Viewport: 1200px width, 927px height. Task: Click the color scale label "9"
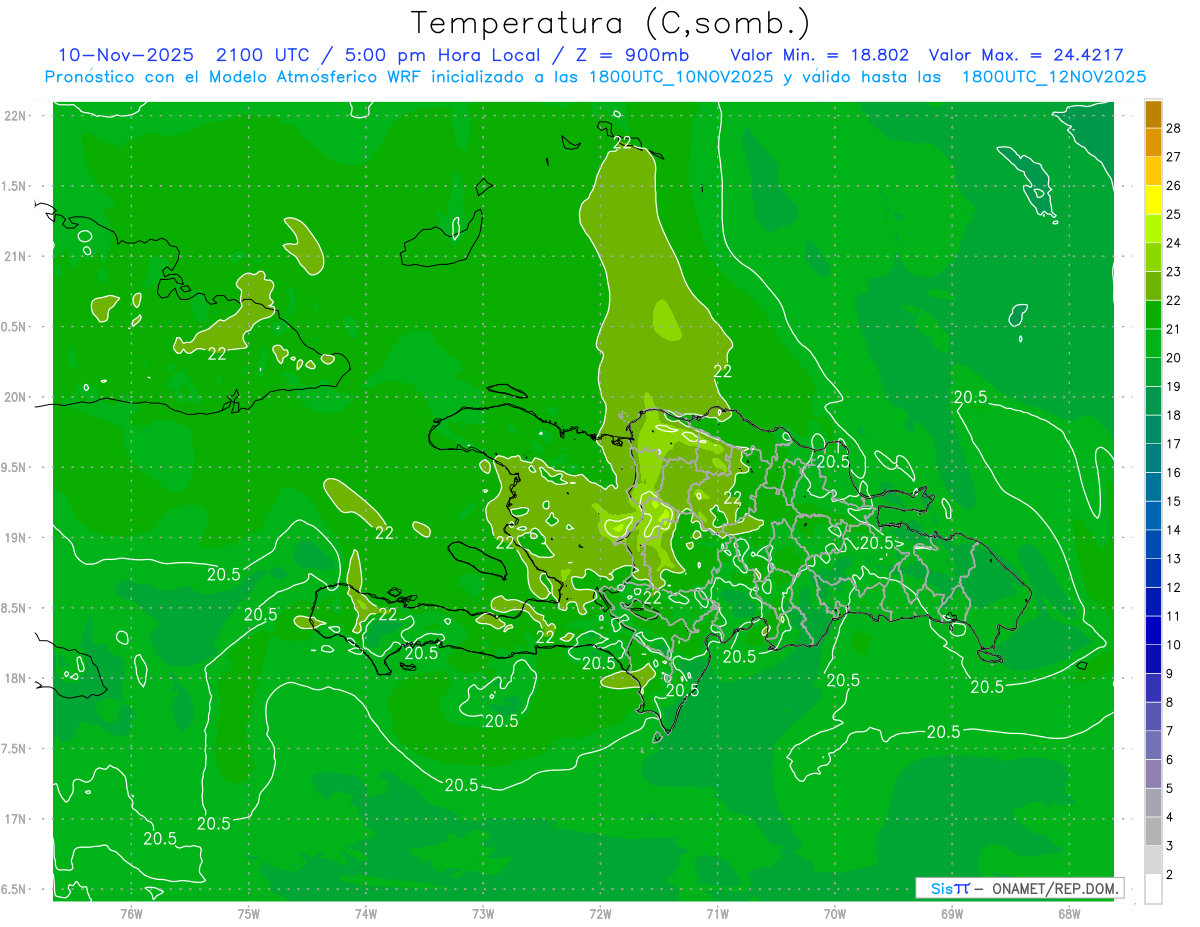[1170, 674]
